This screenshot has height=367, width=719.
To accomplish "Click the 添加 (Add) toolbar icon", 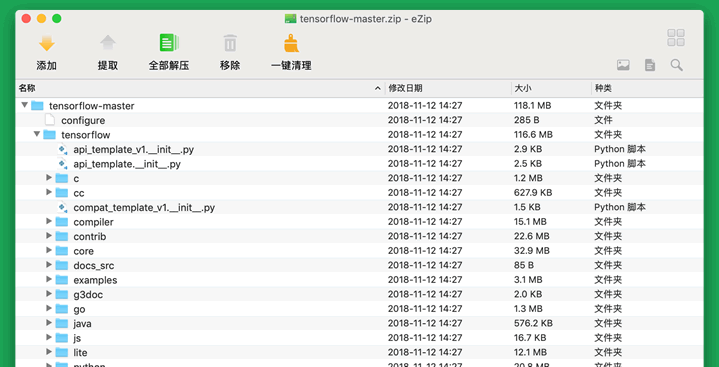I will (x=46, y=44).
